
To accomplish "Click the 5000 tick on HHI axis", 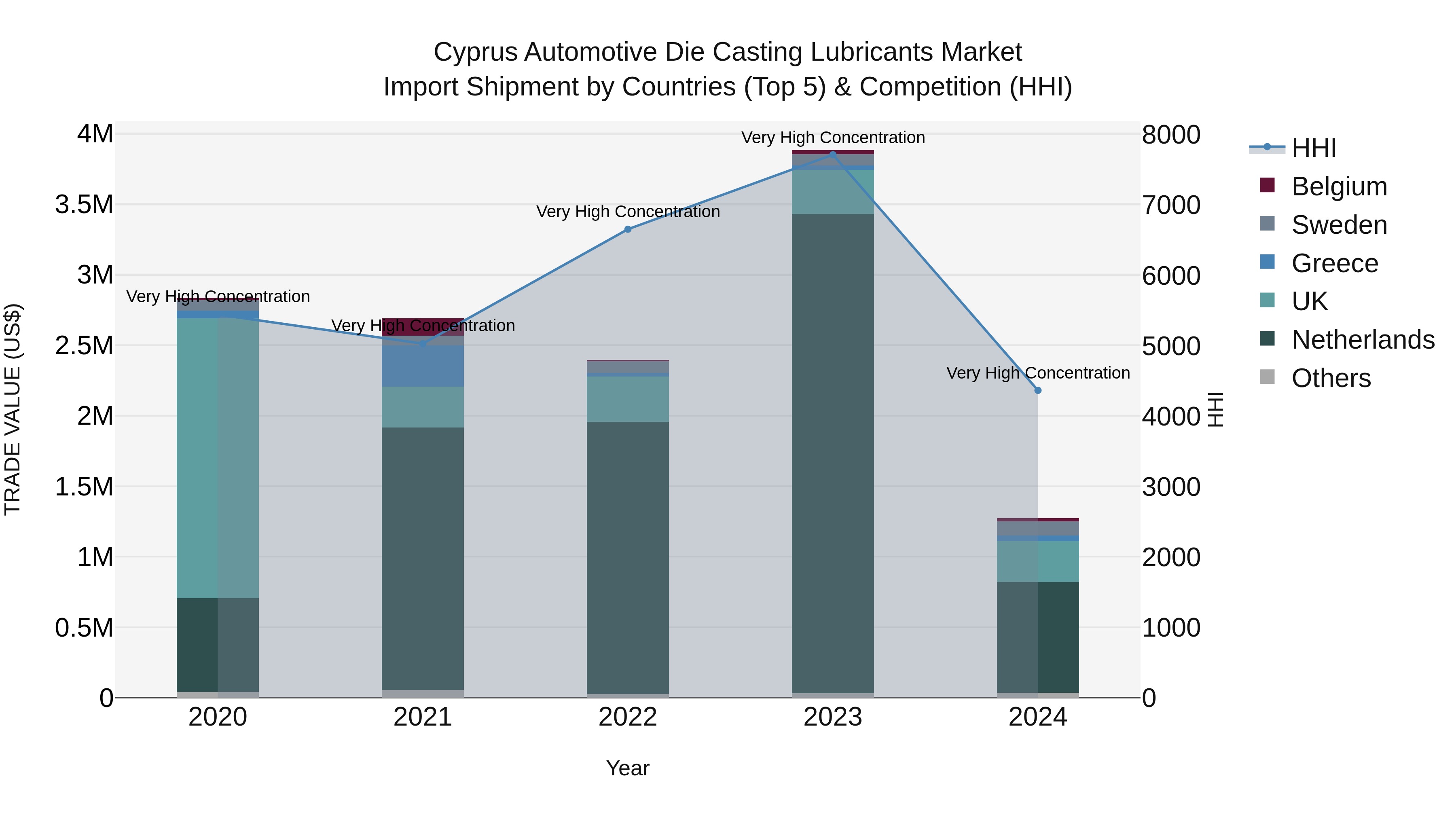I will pyautogui.click(x=1171, y=346).
